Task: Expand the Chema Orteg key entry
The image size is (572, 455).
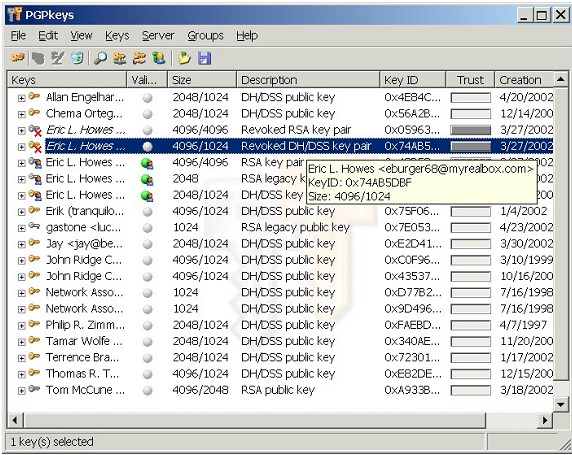Action: pos(22,114)
